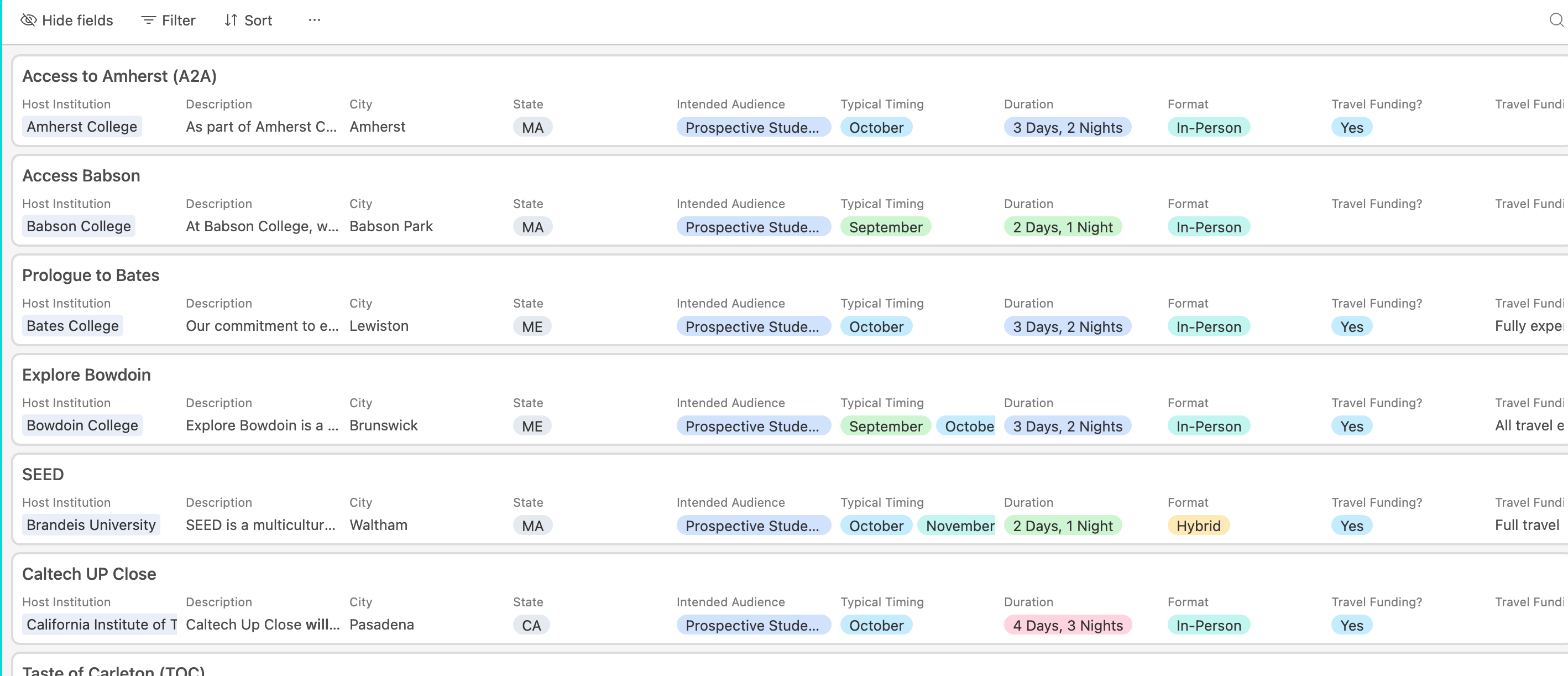1568x676 pixels.
Task: Click In-Person format tag for Explore Bowdoin
Action: 1209,427
